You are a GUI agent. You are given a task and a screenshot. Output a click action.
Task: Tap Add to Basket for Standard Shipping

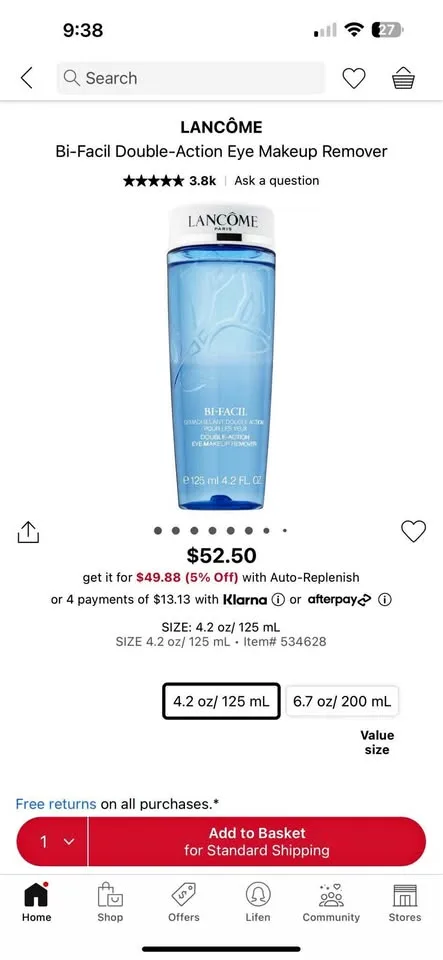tap(257, 842)
